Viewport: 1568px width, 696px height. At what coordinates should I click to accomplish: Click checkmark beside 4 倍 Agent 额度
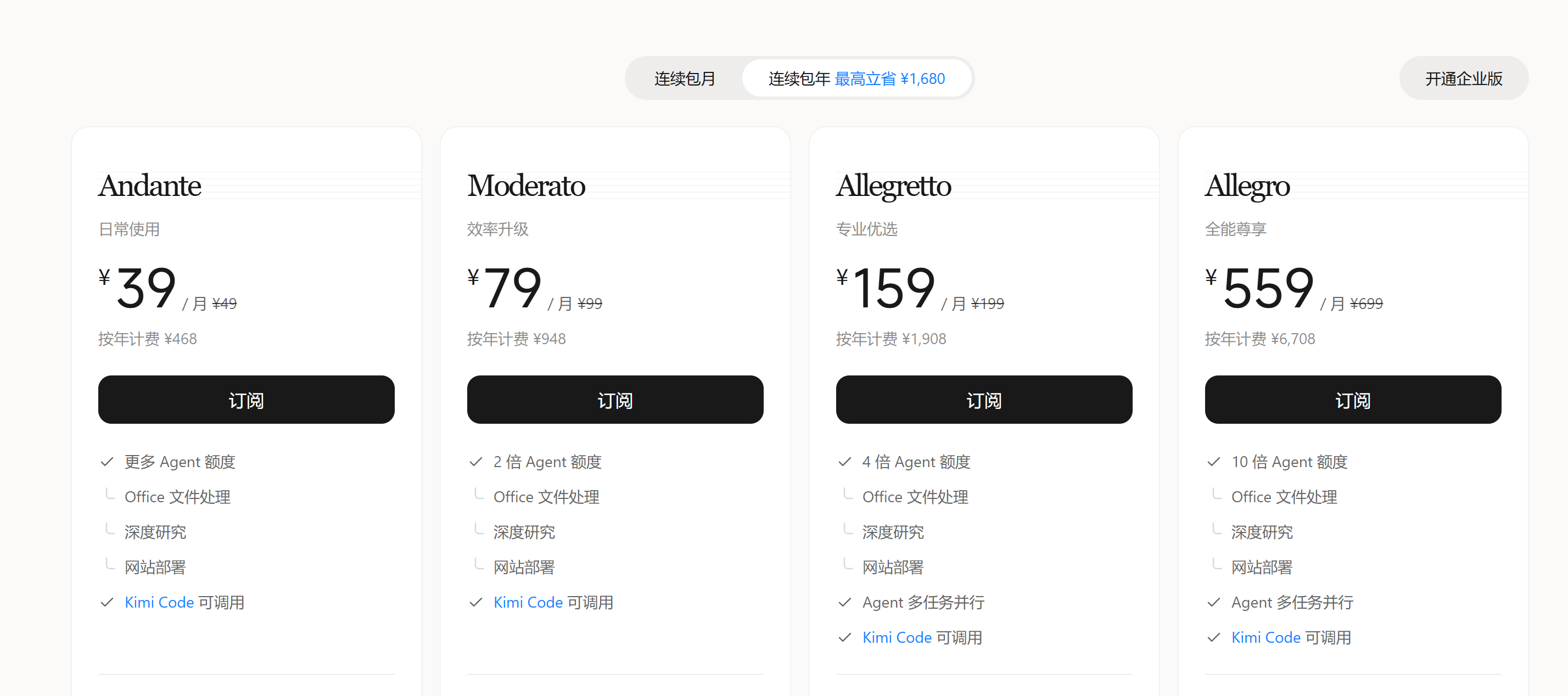(845, 462)
